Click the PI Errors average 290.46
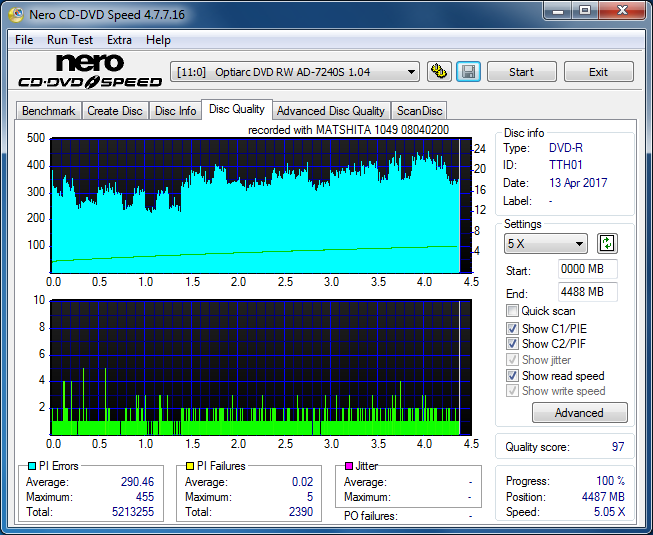This screenshot has width=653, height=535. pos(137,482)
